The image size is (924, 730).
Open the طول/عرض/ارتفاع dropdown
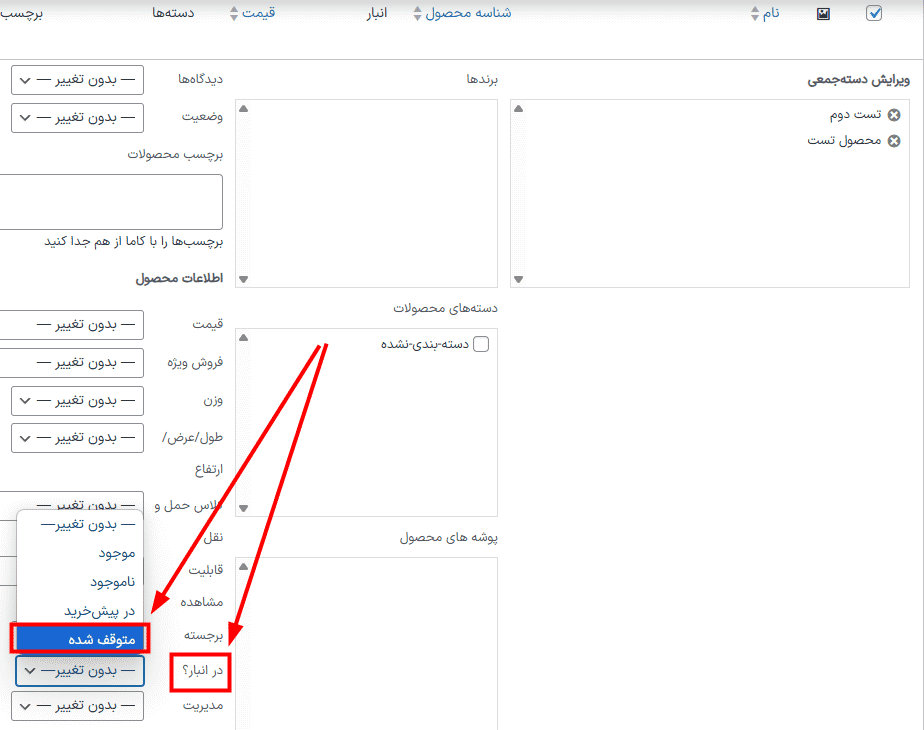(x=77, y=438)
